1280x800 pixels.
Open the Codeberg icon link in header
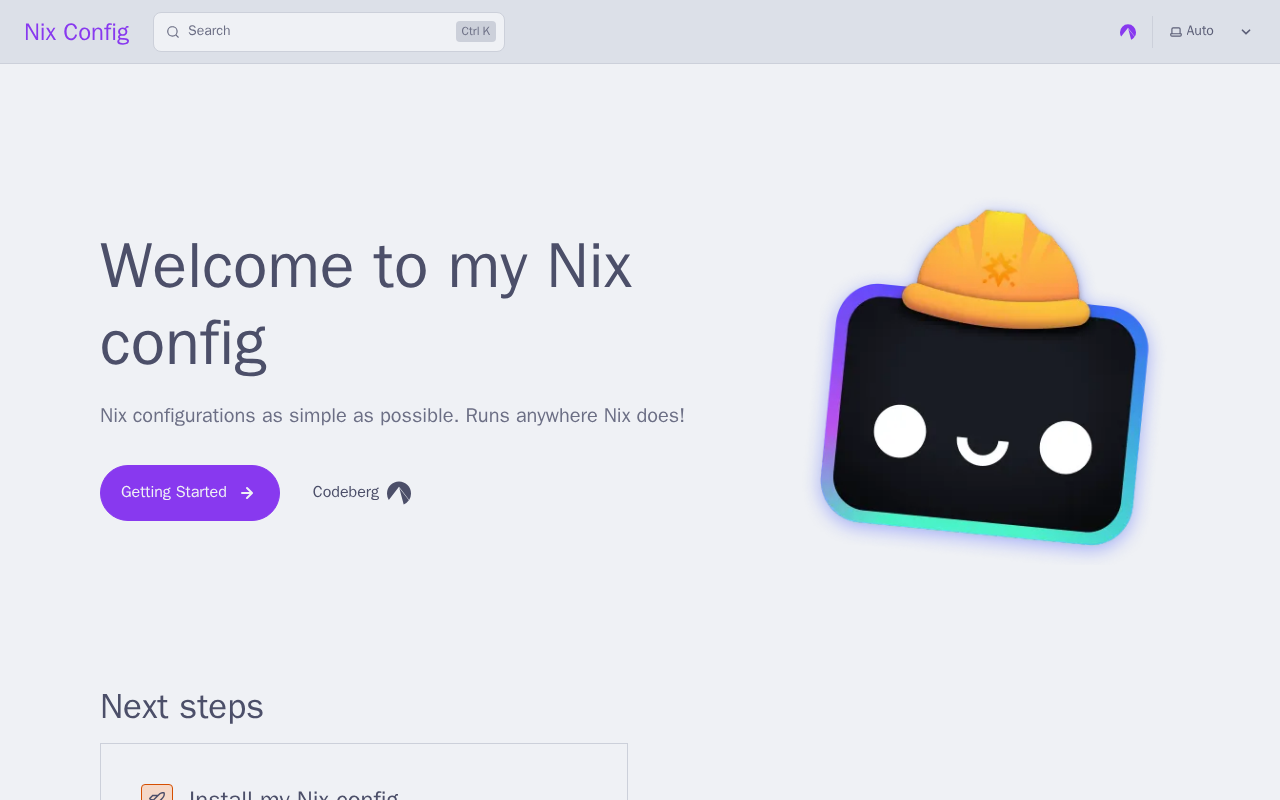[x=1128, y=32]
